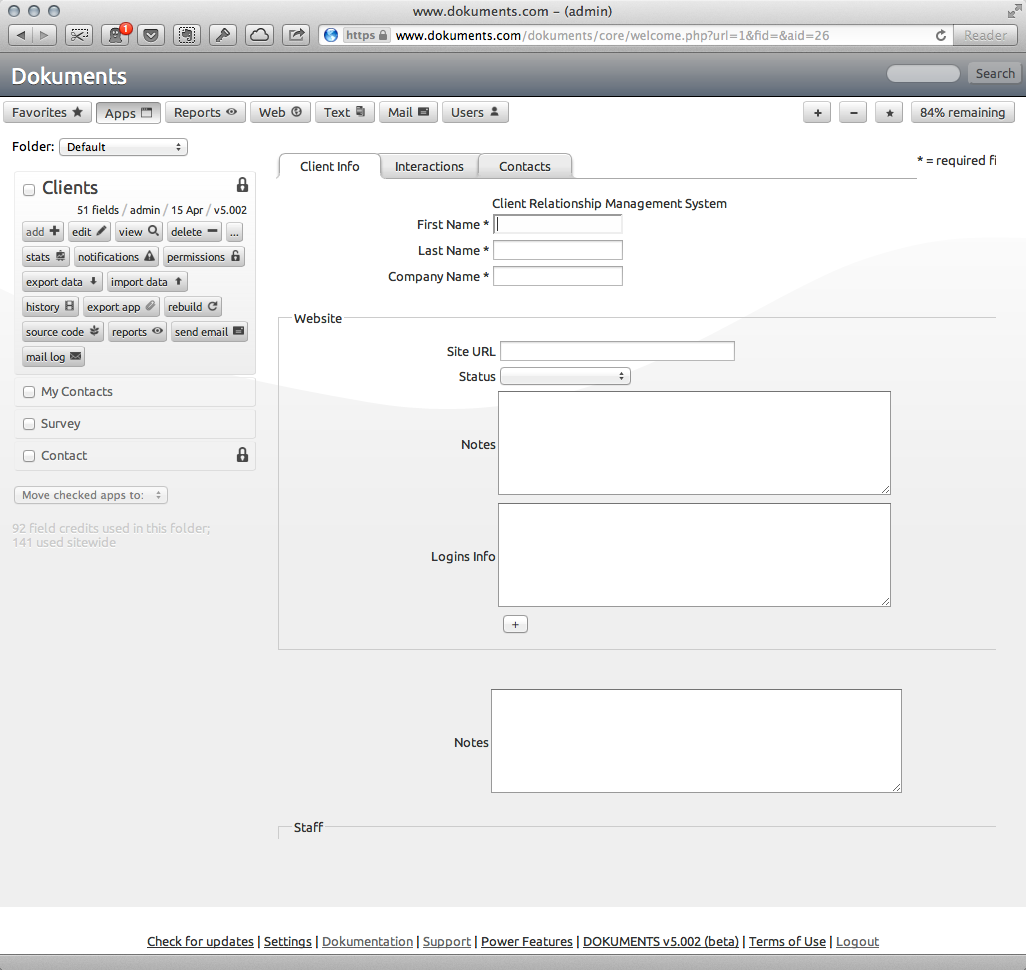Go back with the browser back arrow

20,35
